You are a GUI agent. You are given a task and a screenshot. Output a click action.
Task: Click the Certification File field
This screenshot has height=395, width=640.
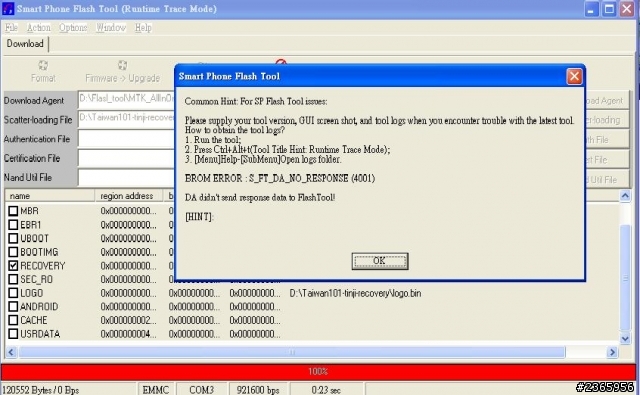[127, 158]
